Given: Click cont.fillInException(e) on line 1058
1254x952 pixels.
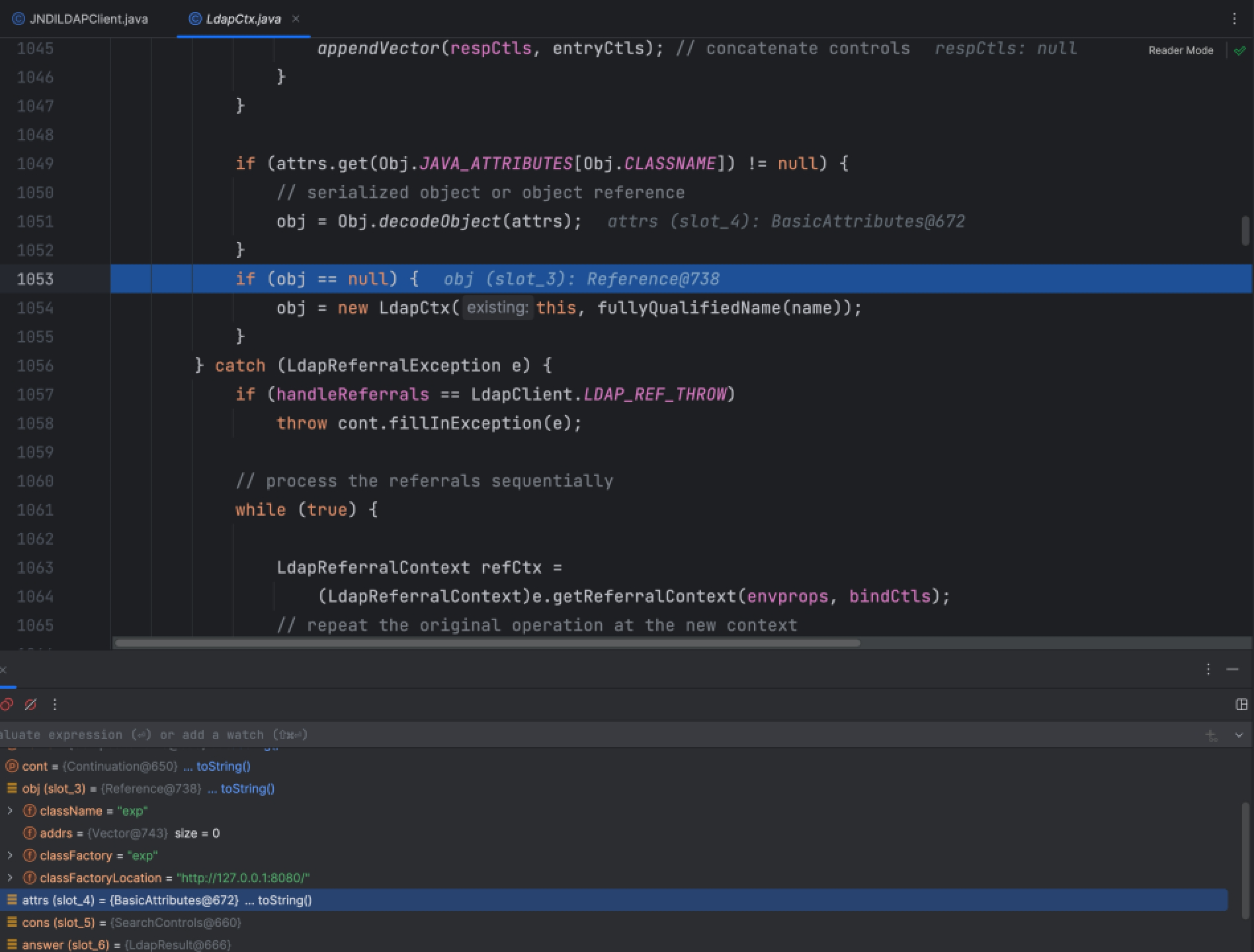Looking at the screenshot, I should pos(454,423).
